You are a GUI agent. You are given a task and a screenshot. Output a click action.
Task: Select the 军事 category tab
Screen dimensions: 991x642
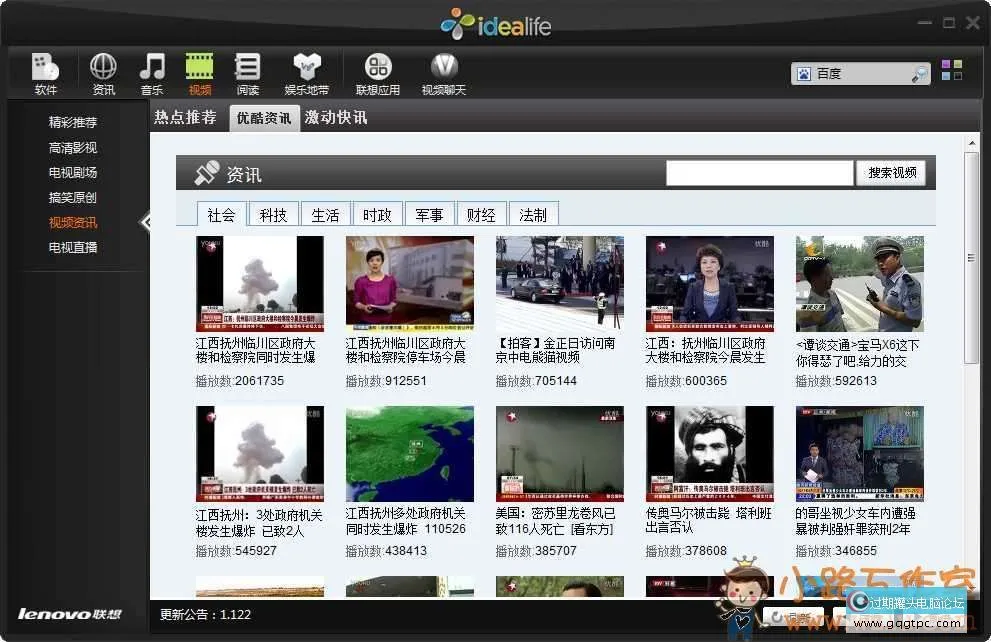tap(429, 214)
